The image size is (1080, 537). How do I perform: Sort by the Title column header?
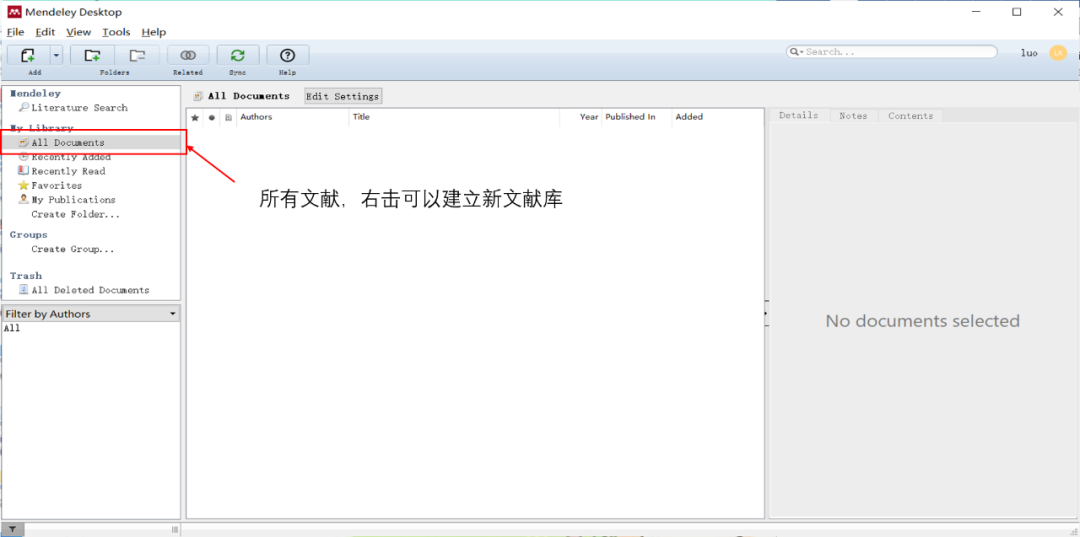455,117
